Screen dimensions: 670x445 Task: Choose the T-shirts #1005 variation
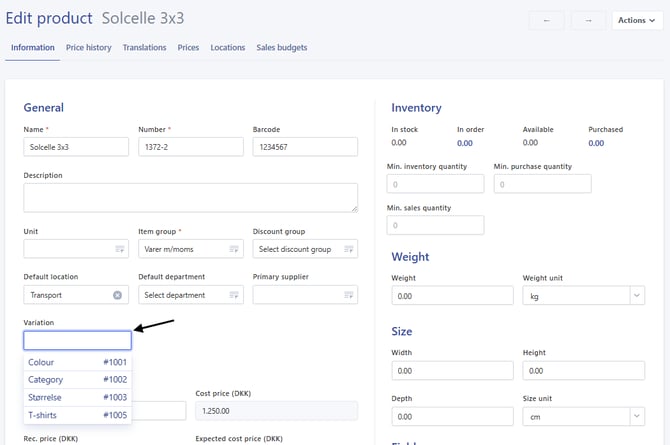(x=77, y=415)
